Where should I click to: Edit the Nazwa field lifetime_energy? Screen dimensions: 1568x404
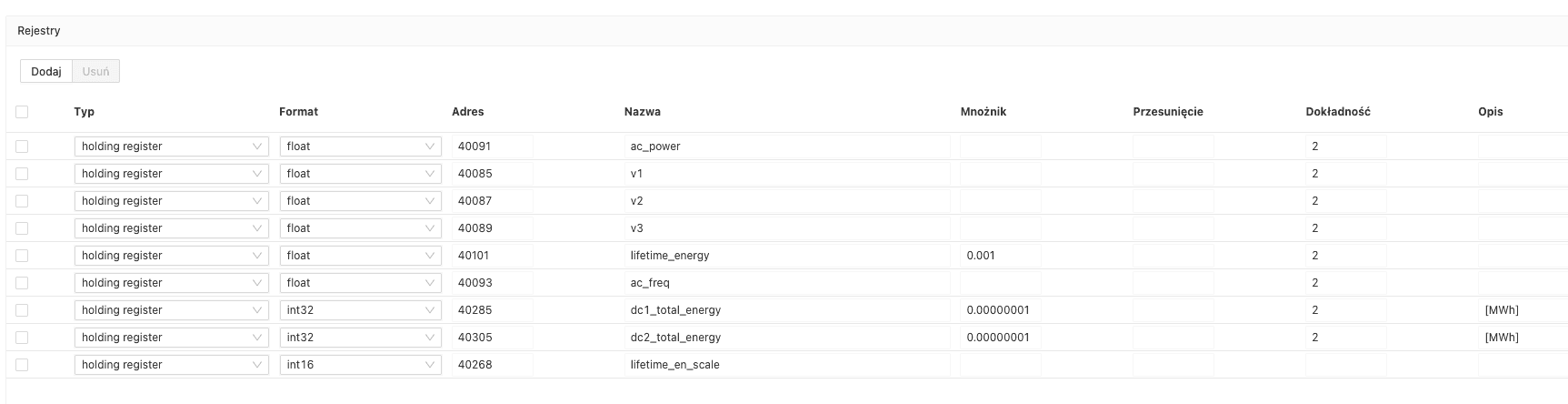pyautogui.click(x=786, y=256)
